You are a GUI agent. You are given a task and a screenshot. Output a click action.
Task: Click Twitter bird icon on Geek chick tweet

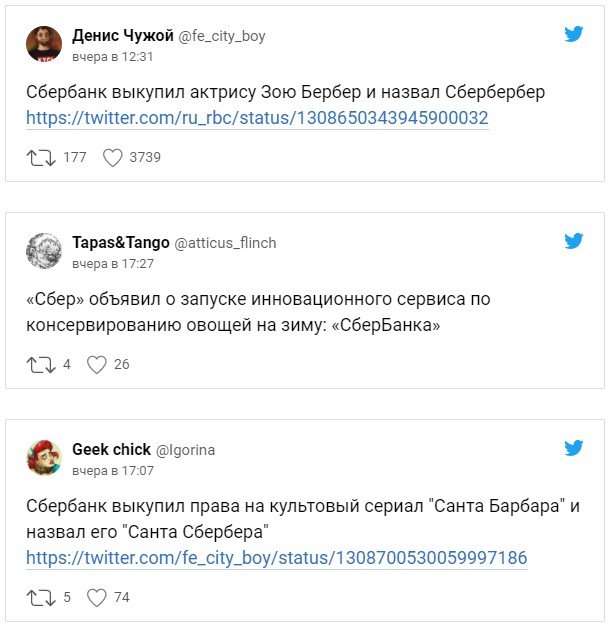click(x=573, y=448)
